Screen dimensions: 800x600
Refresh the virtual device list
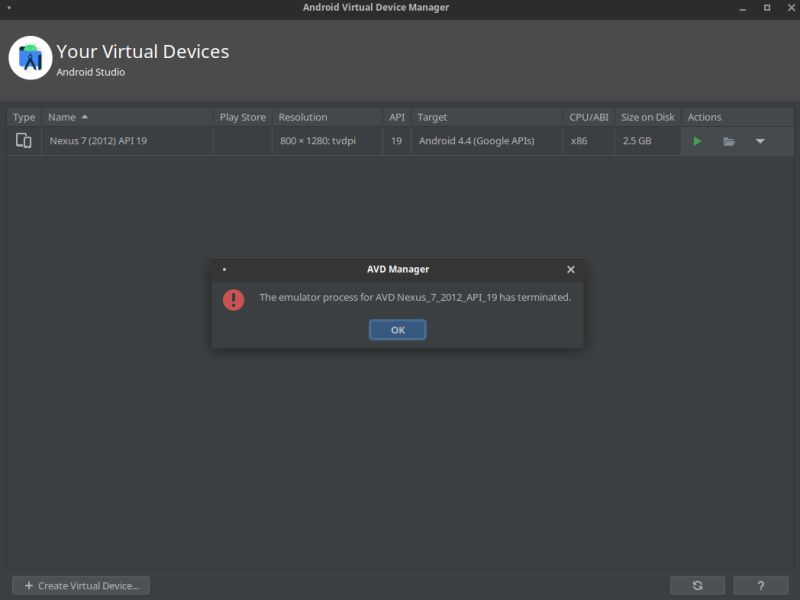697,585
